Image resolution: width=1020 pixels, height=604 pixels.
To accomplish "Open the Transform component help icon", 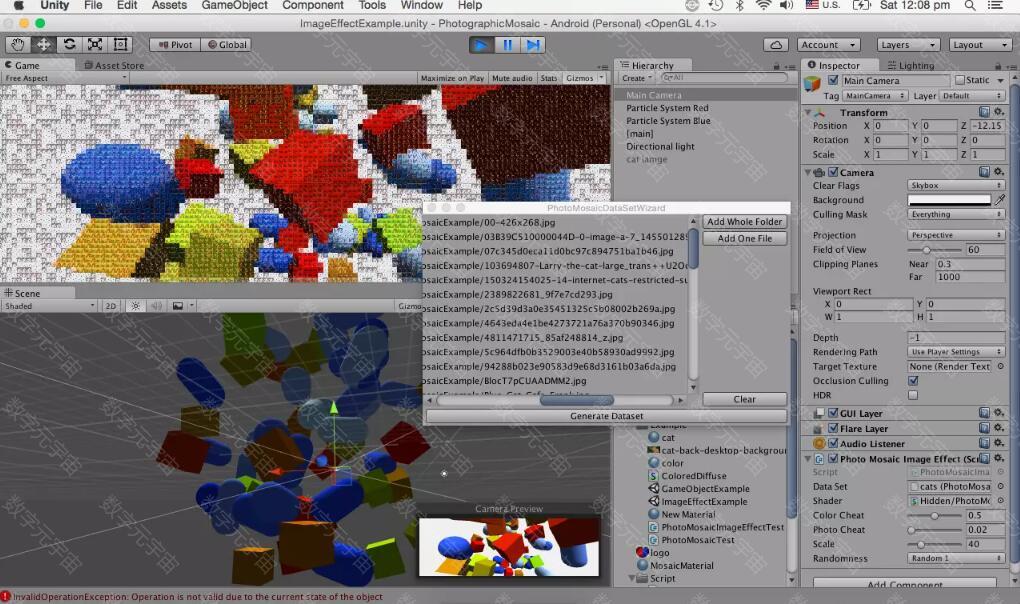I will point(984,112).
